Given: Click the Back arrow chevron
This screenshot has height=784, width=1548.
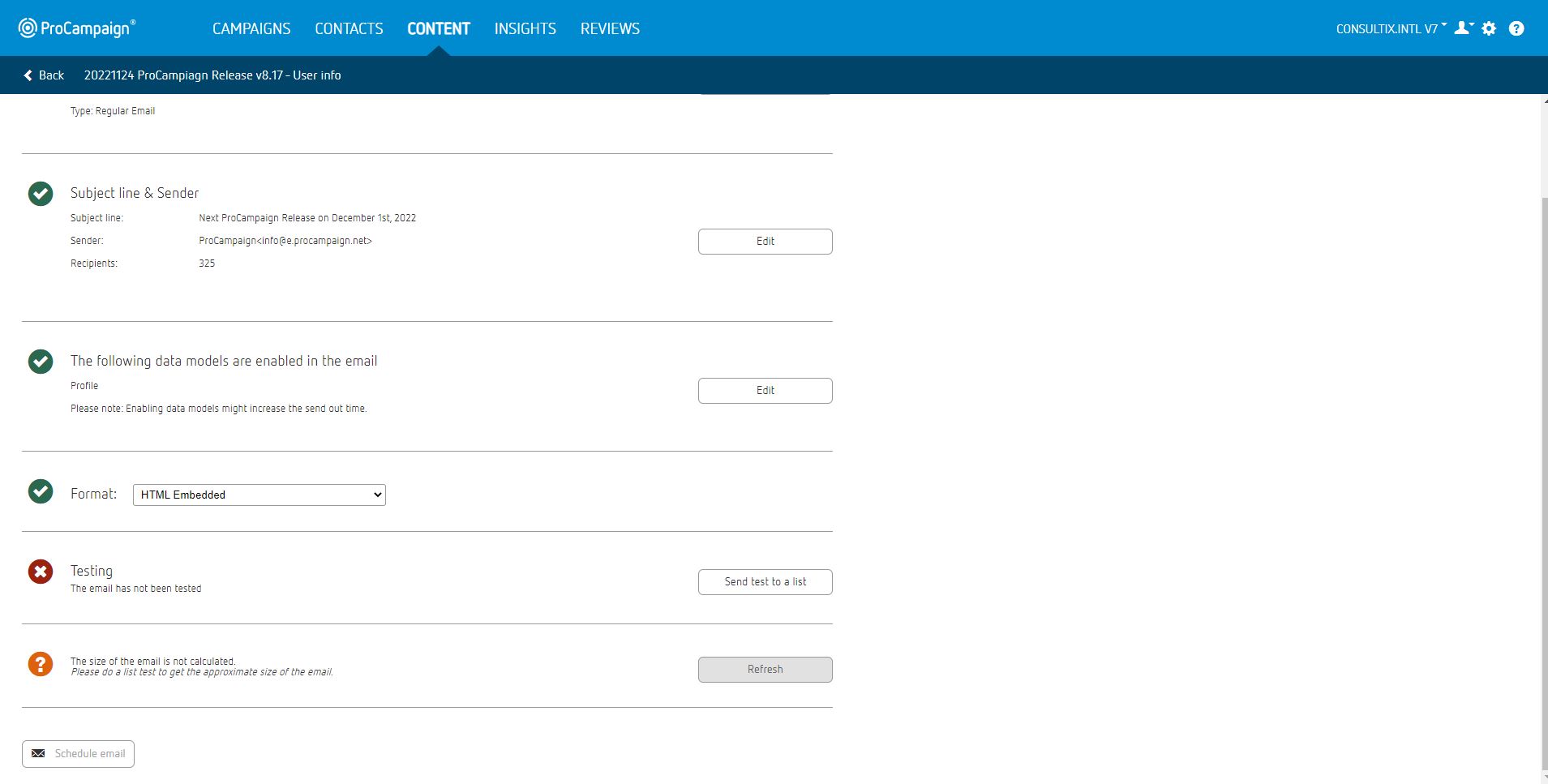Looking at the screenshot, I should pyautogui.click(x=28, y=75).
